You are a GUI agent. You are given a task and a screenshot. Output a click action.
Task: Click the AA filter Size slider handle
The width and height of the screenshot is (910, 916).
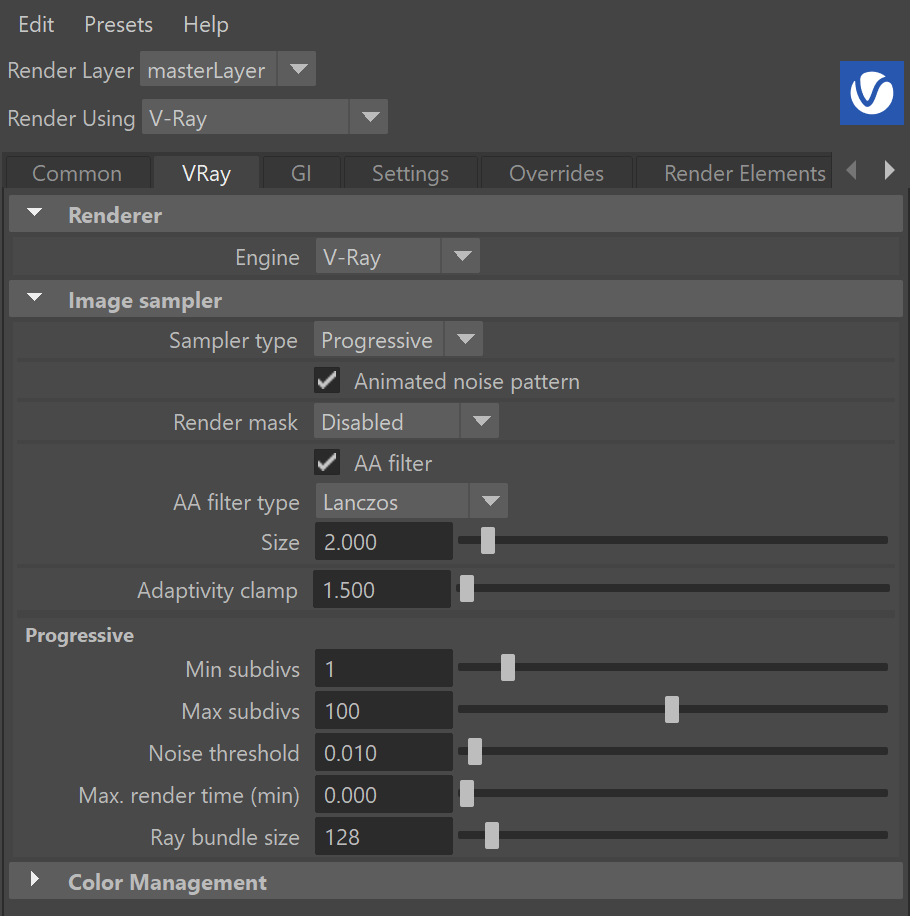coord(488,540)
